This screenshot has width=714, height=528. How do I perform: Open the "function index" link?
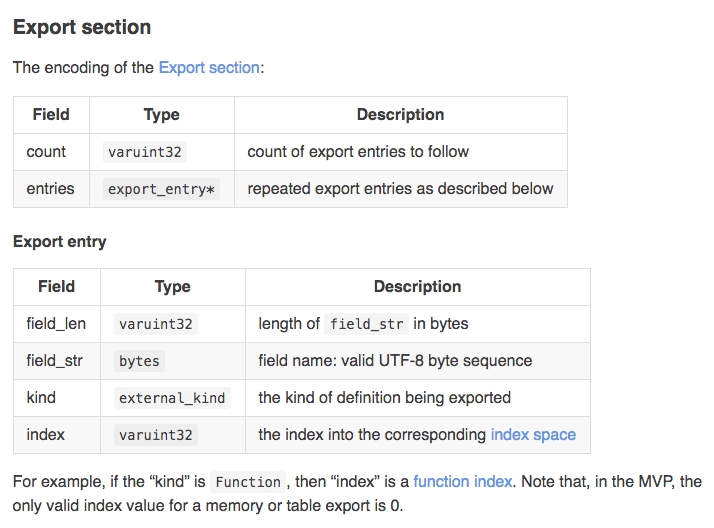[x=461, y=482]
